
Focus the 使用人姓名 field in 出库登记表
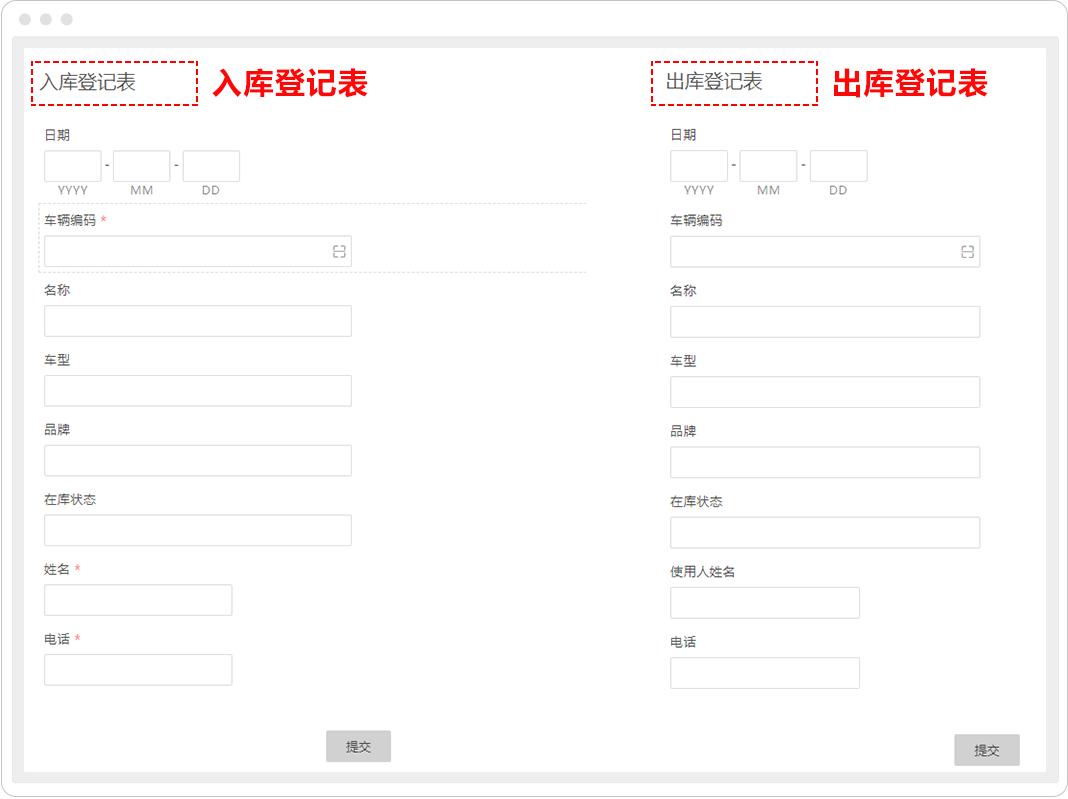point(764,603)
